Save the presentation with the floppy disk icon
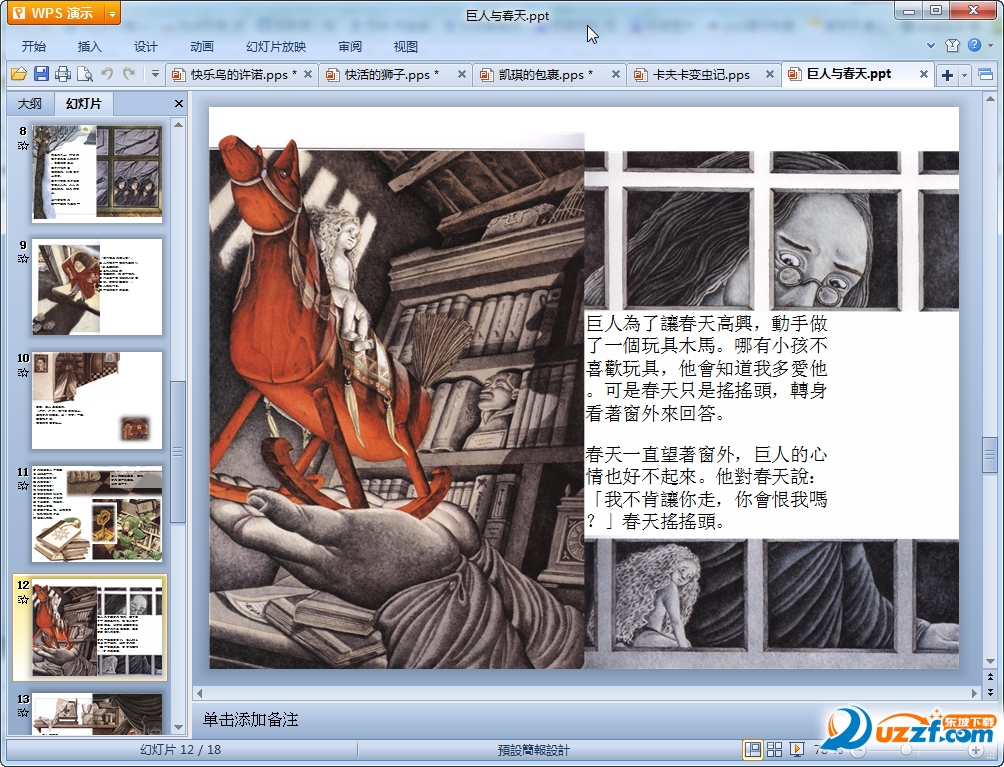 41,74
